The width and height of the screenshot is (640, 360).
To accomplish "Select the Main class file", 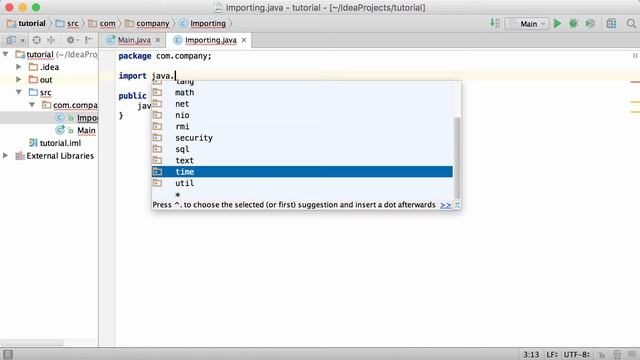I will click(x=49, y=131).
